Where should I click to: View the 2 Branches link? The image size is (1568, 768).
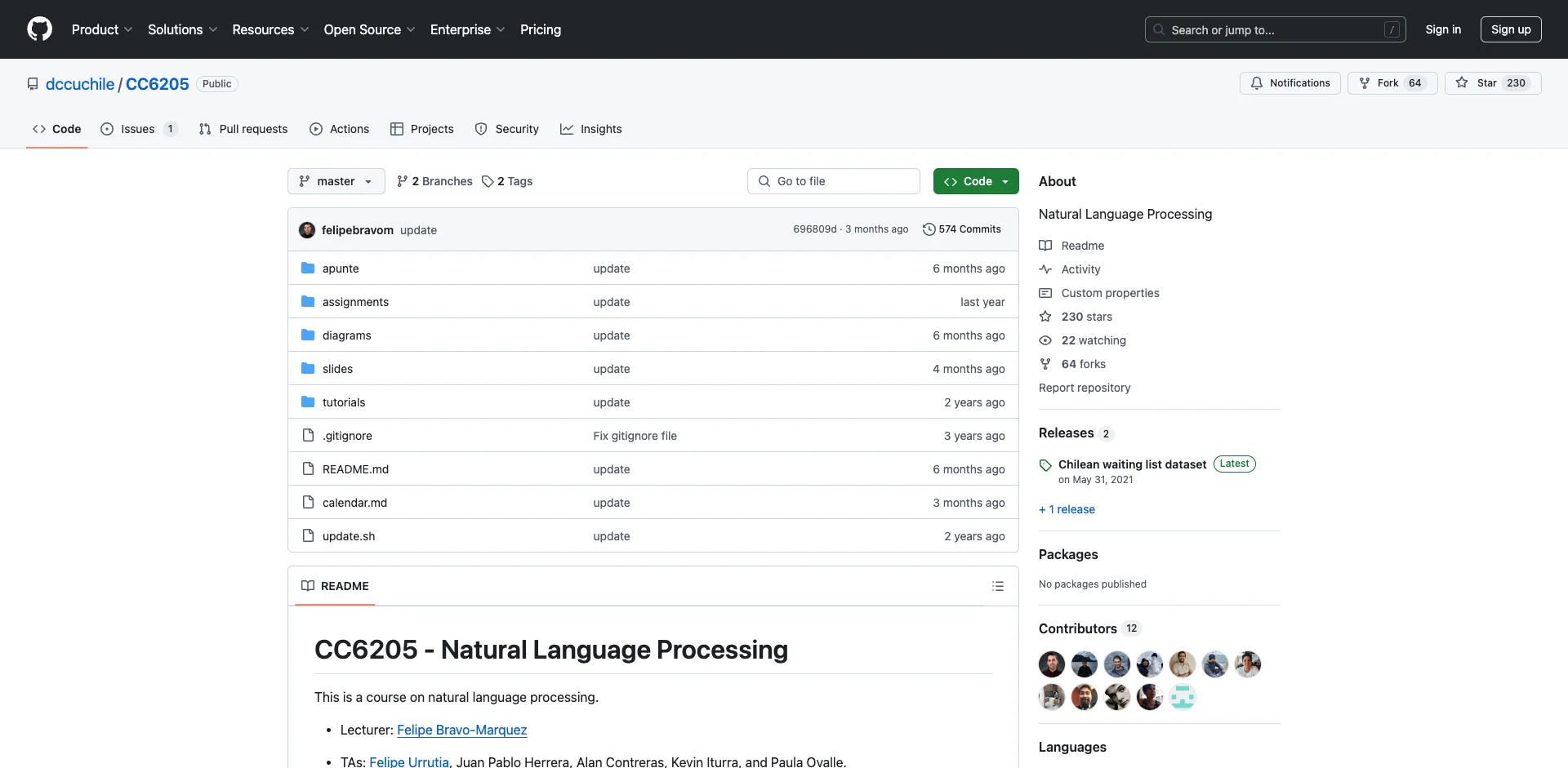tap(434, 181)
